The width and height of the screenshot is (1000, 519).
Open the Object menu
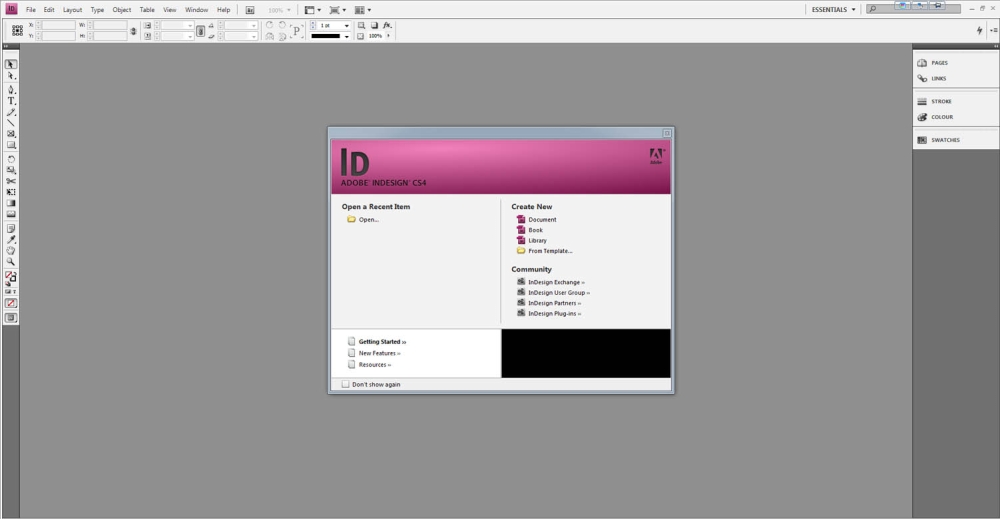click(x=122, y=10)
